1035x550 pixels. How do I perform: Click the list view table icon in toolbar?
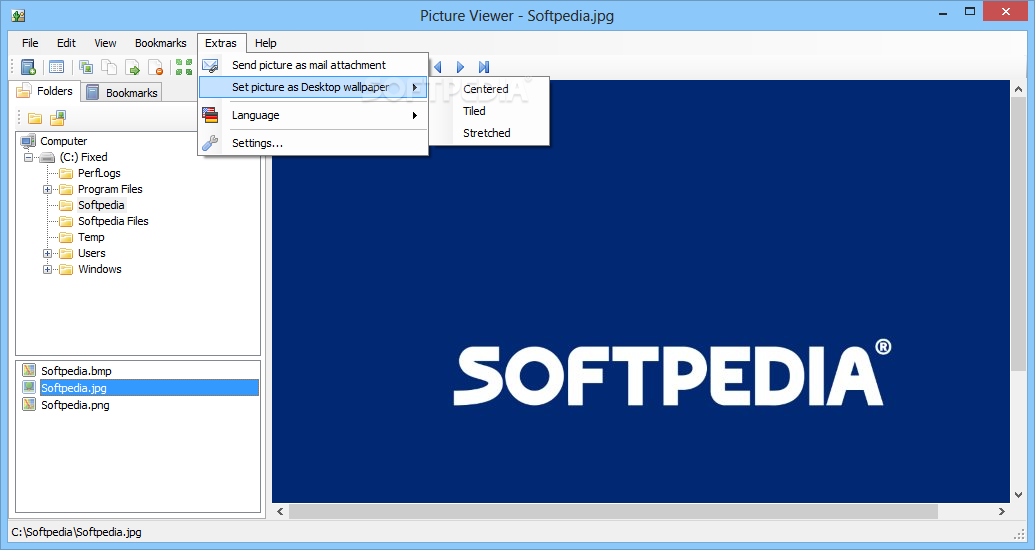pyautogui.click(x=57, y=67)
